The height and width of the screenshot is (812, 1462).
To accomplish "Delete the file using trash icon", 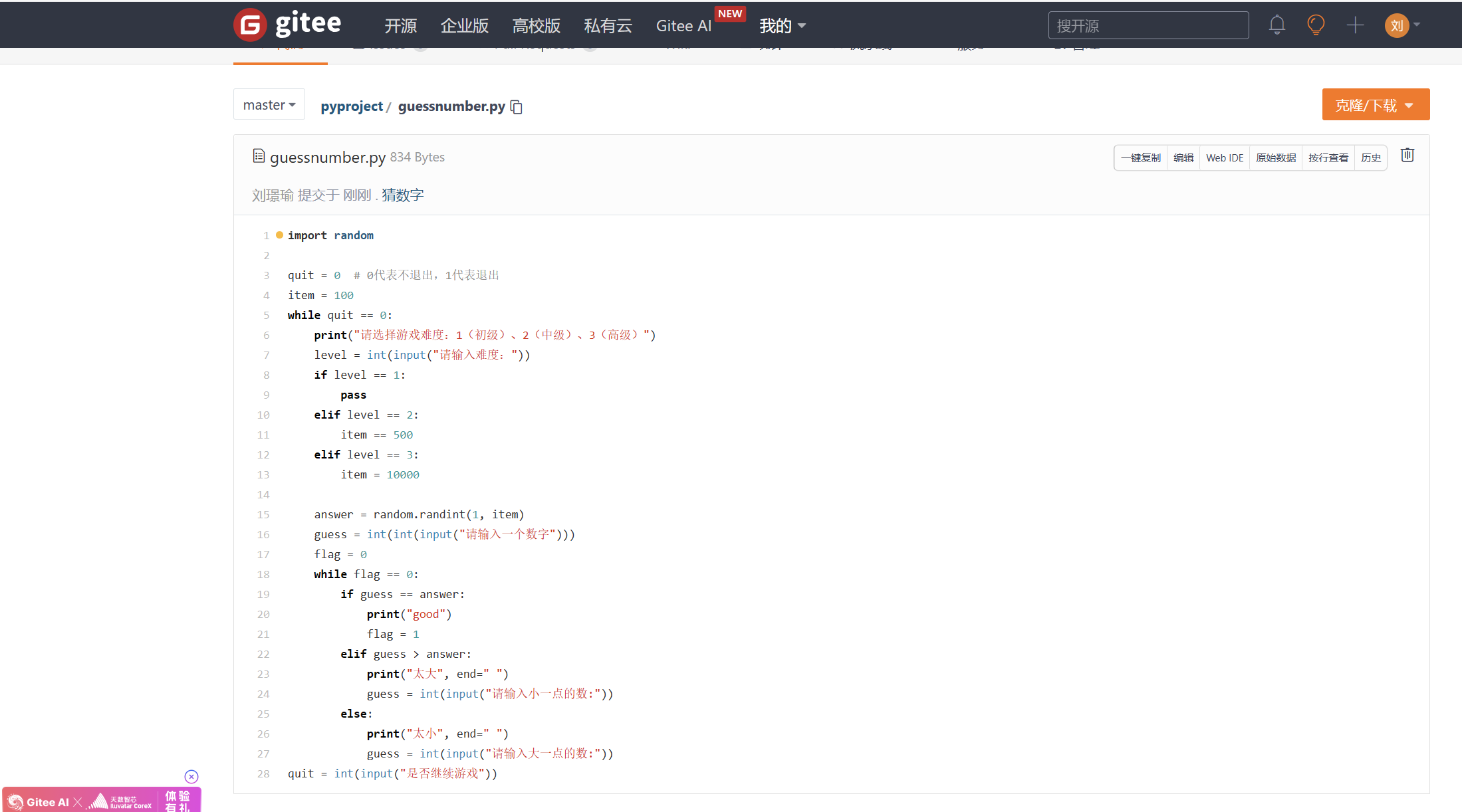I will pos(1407,155).
